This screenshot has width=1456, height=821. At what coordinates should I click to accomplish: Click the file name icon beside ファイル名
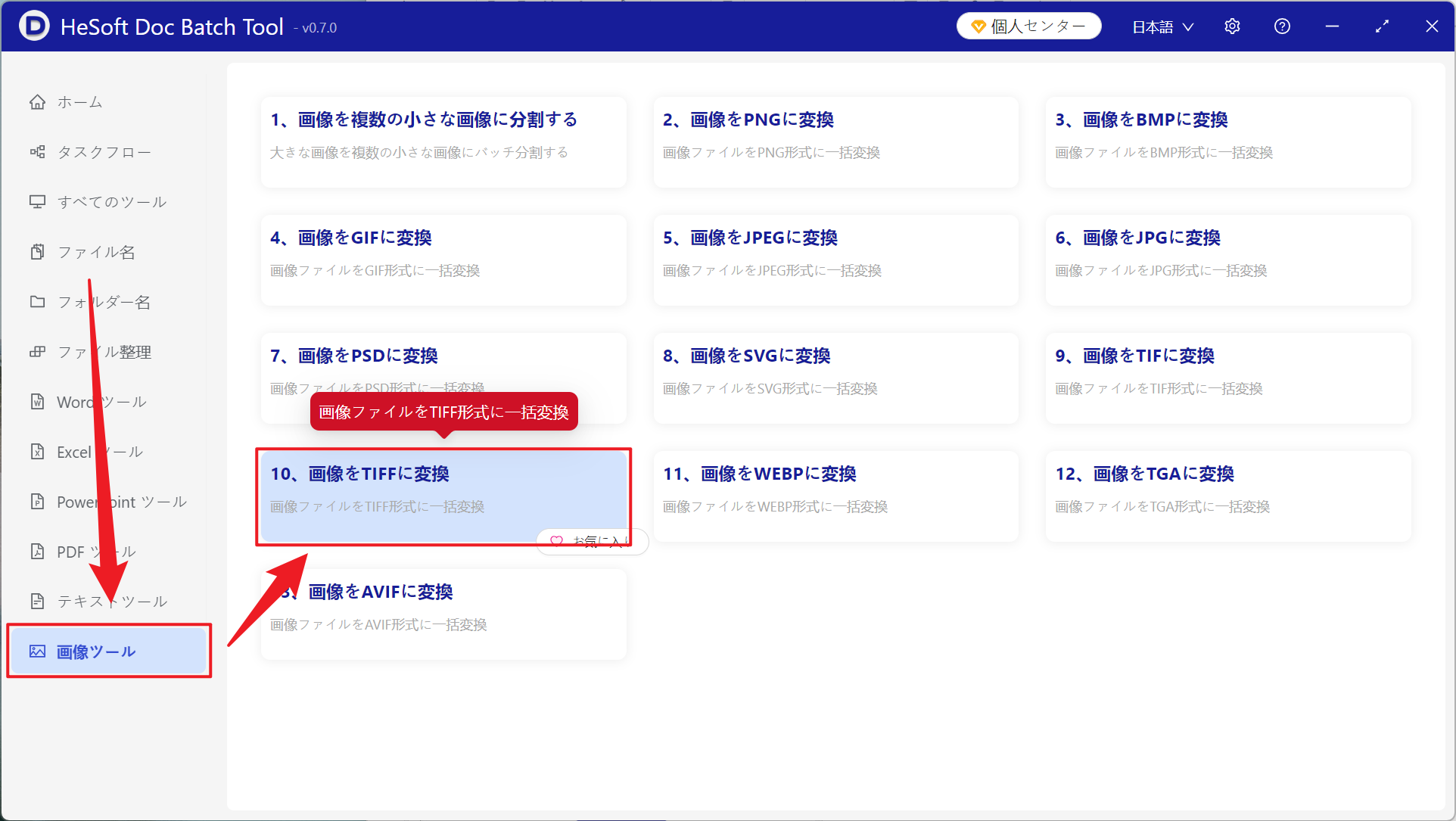(37, 252)
